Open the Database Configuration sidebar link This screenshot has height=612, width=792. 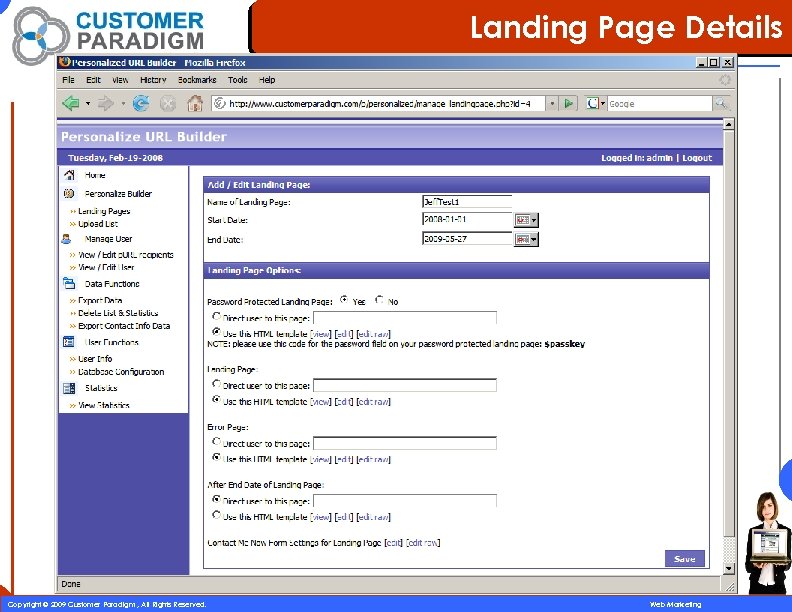(121, 372)
